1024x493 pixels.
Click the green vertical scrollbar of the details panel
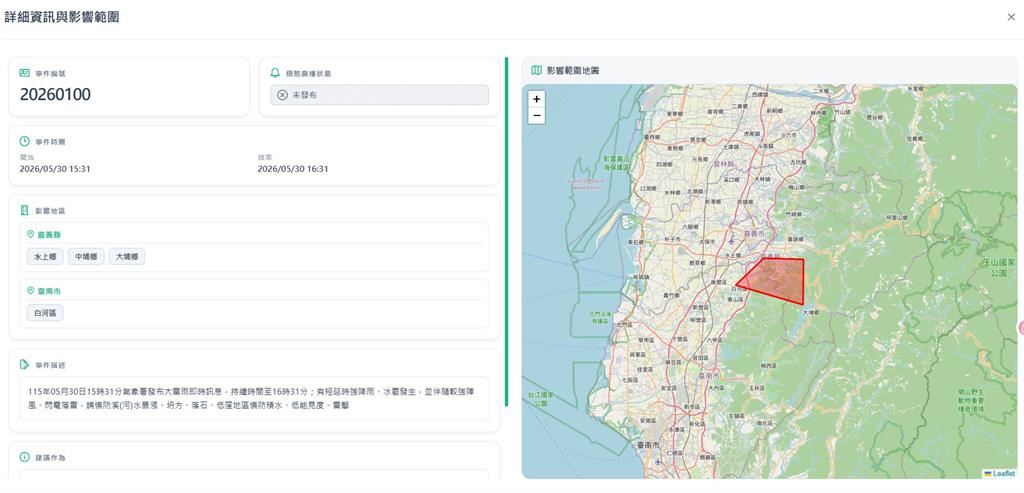[x=506, y=232]
